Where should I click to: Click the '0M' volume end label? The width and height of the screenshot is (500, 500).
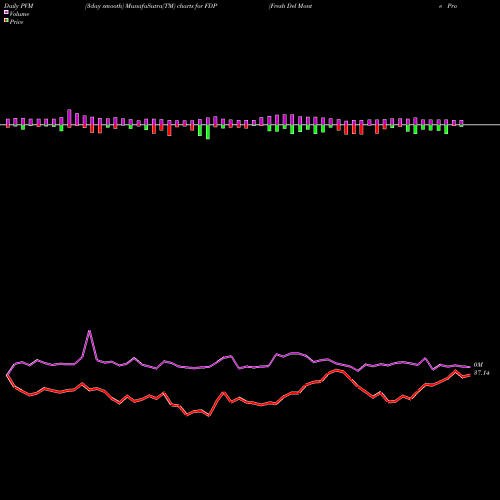(x=478, y=365)
